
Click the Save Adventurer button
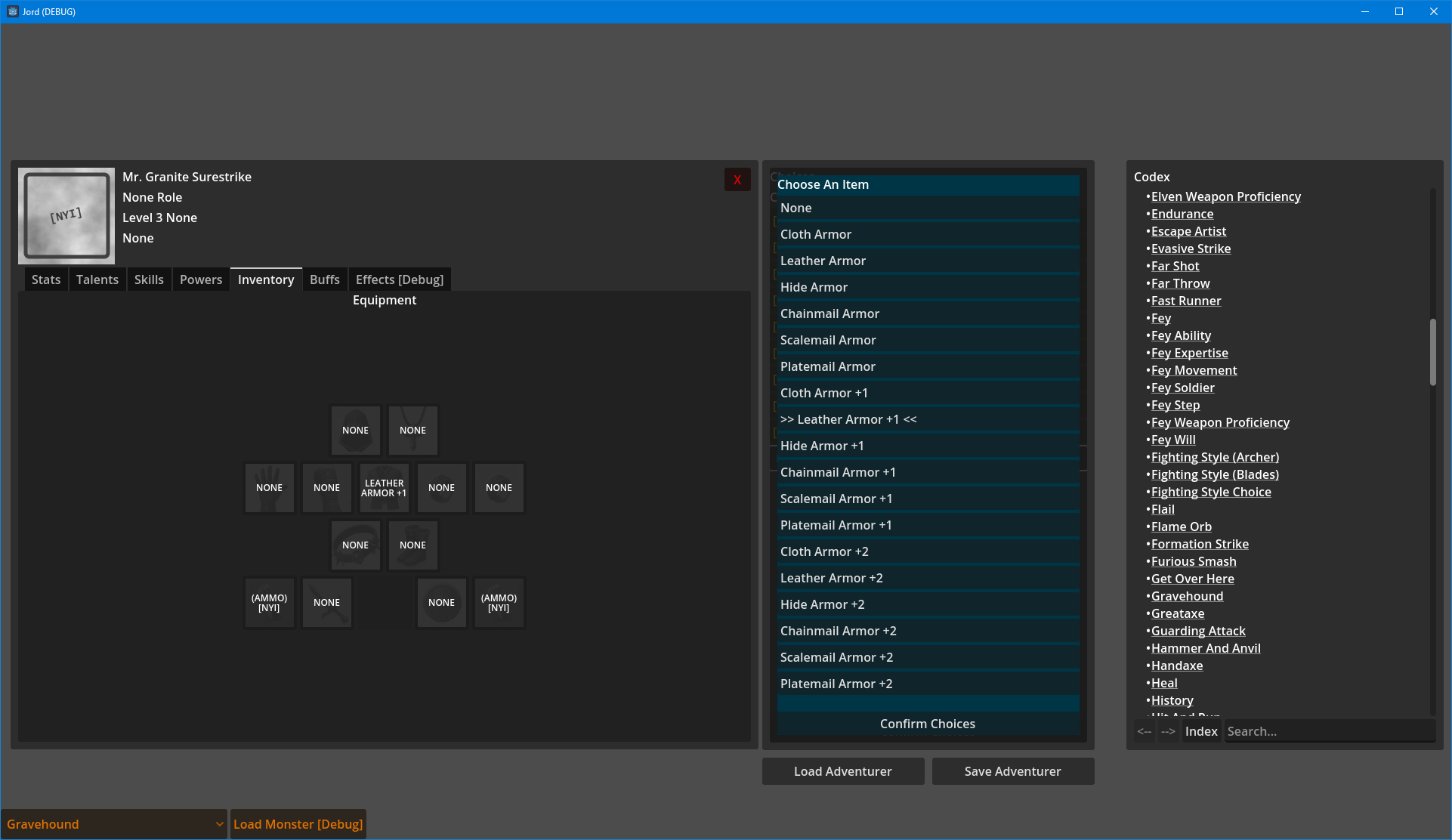(1013, 771)
